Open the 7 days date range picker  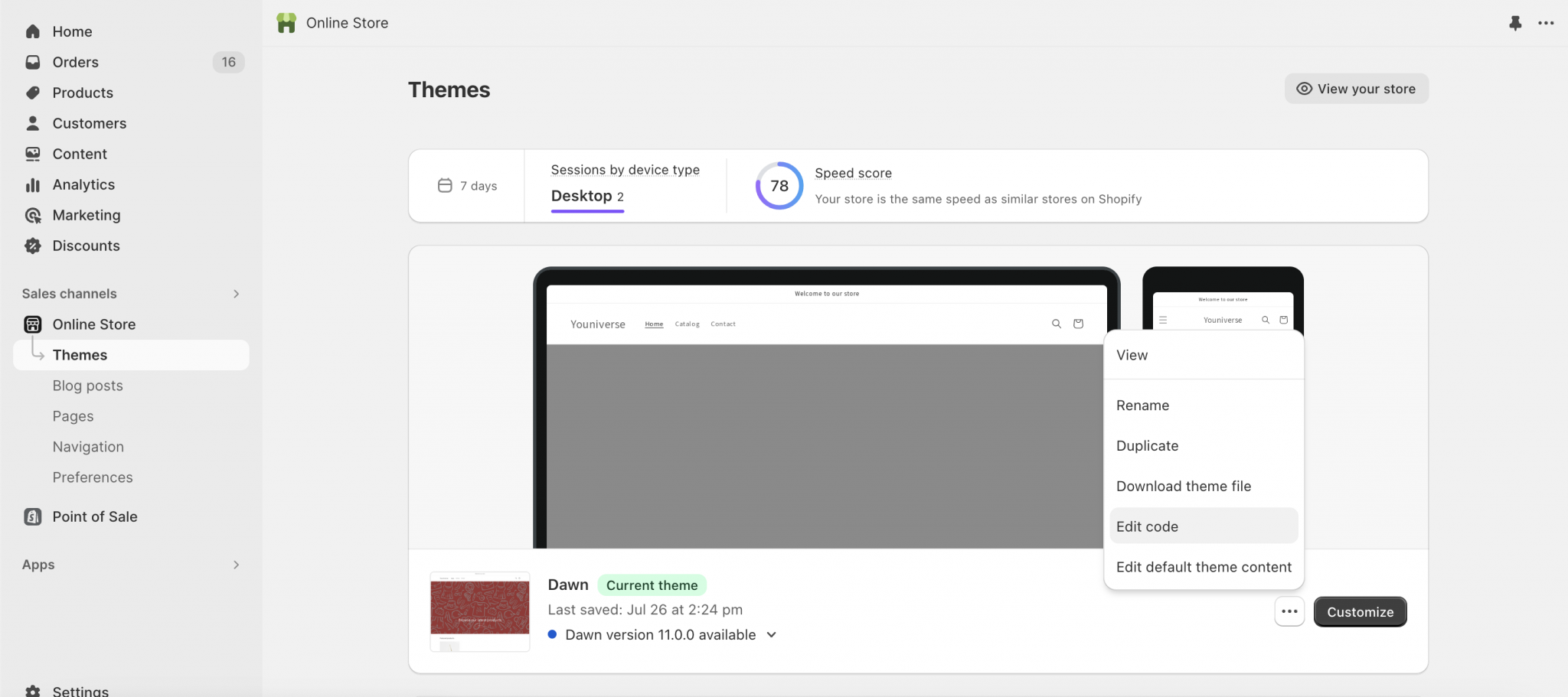pos(467,186)
